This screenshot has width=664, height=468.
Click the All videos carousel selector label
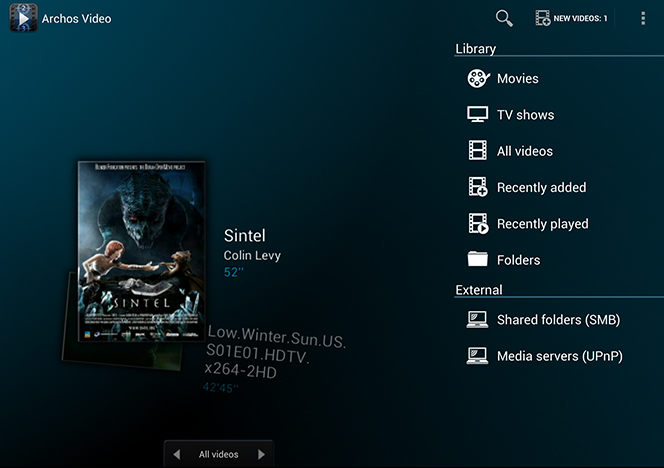click(219, 454)
